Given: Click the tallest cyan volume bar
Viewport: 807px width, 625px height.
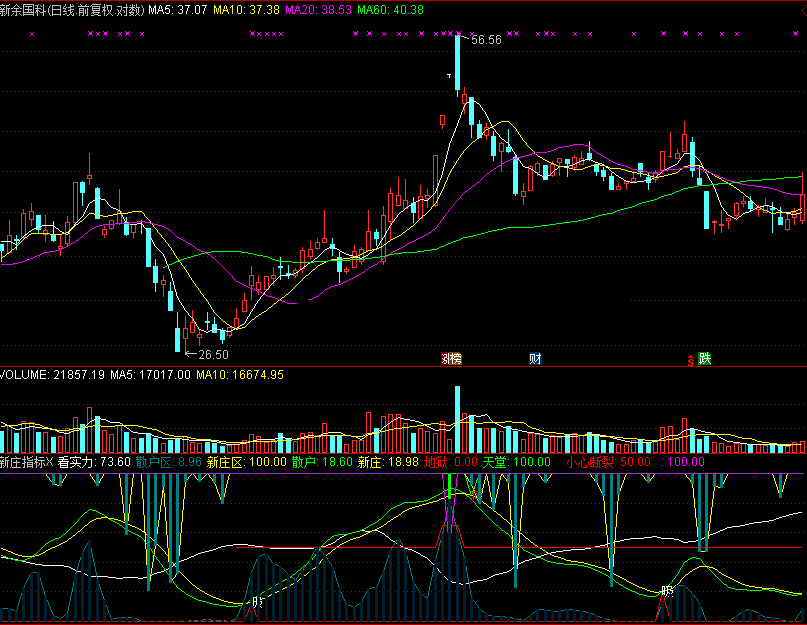Looking at the screenshot, I should [x=458, y=420].
